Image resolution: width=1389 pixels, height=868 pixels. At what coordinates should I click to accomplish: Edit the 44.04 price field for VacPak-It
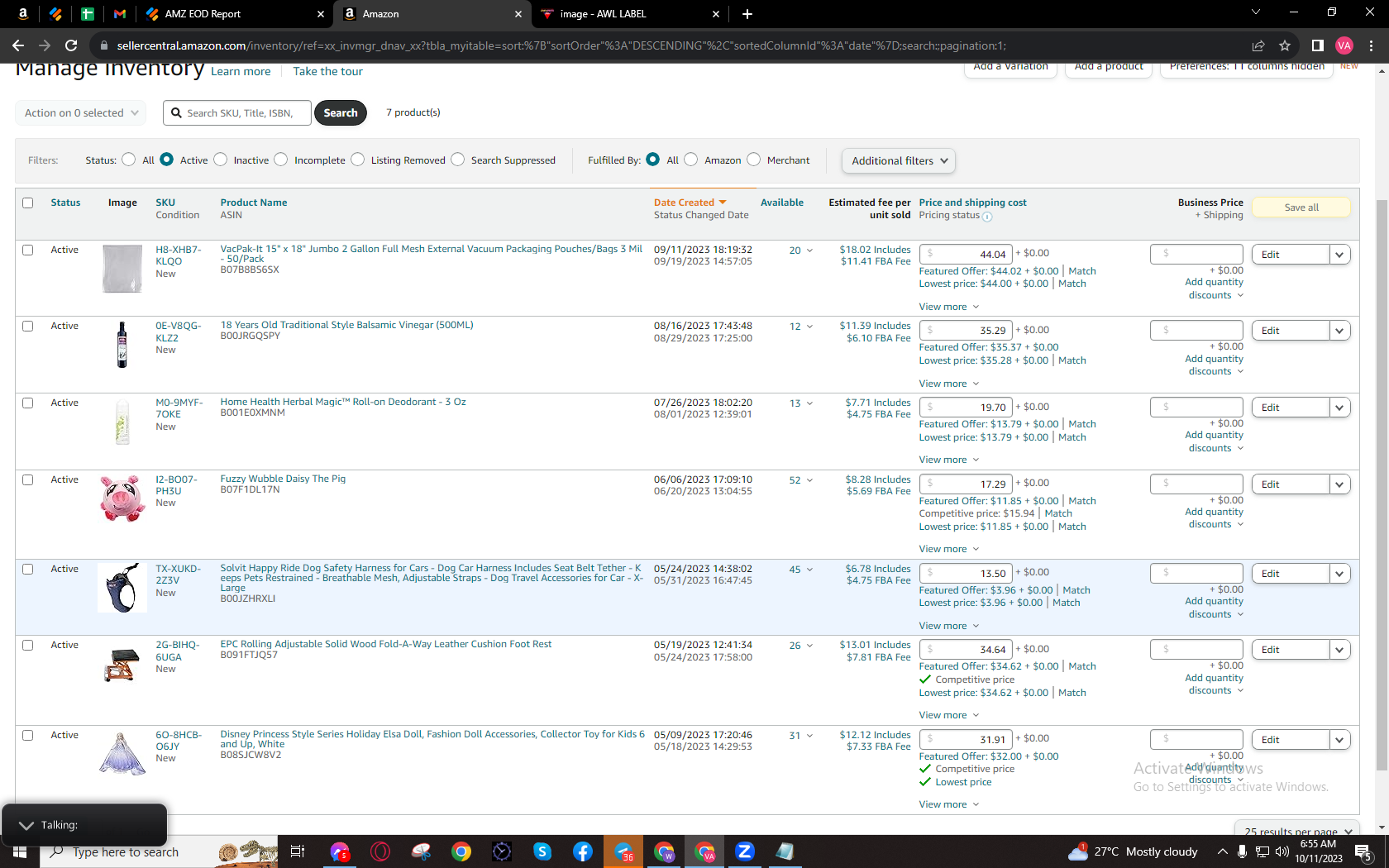click(965, 254)
